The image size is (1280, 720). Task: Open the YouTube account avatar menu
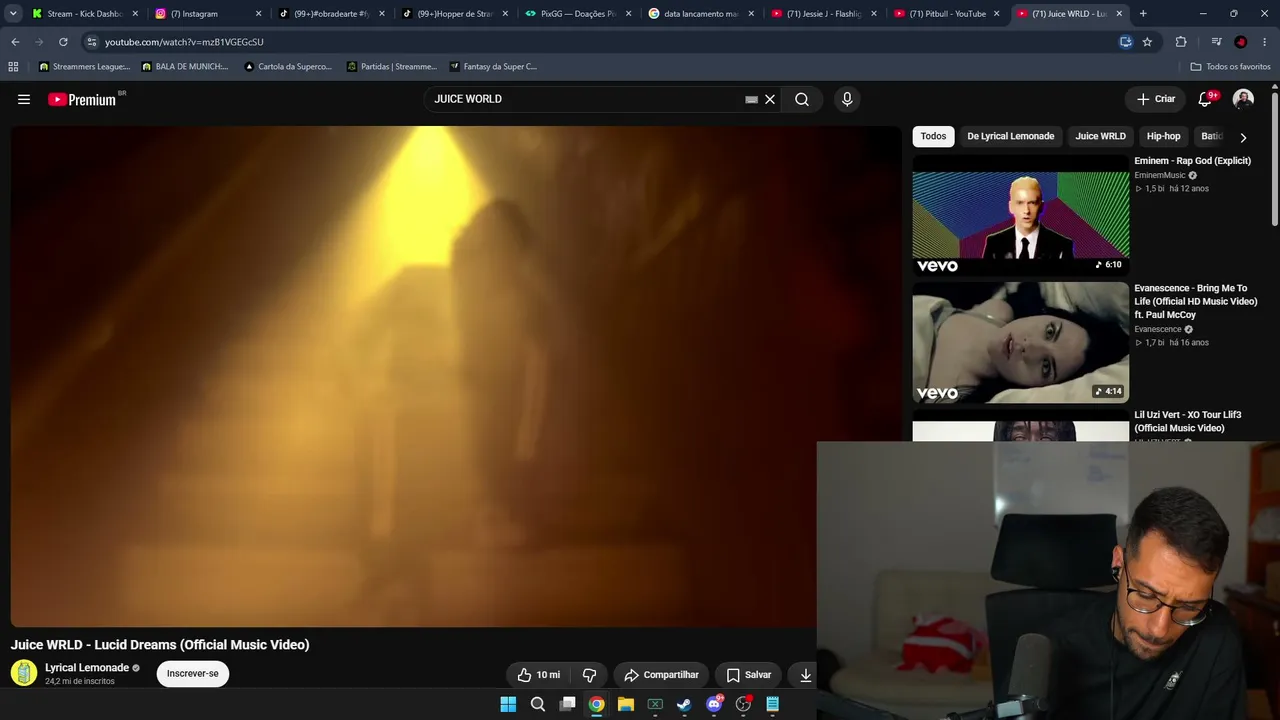[x=1243, y=99]
